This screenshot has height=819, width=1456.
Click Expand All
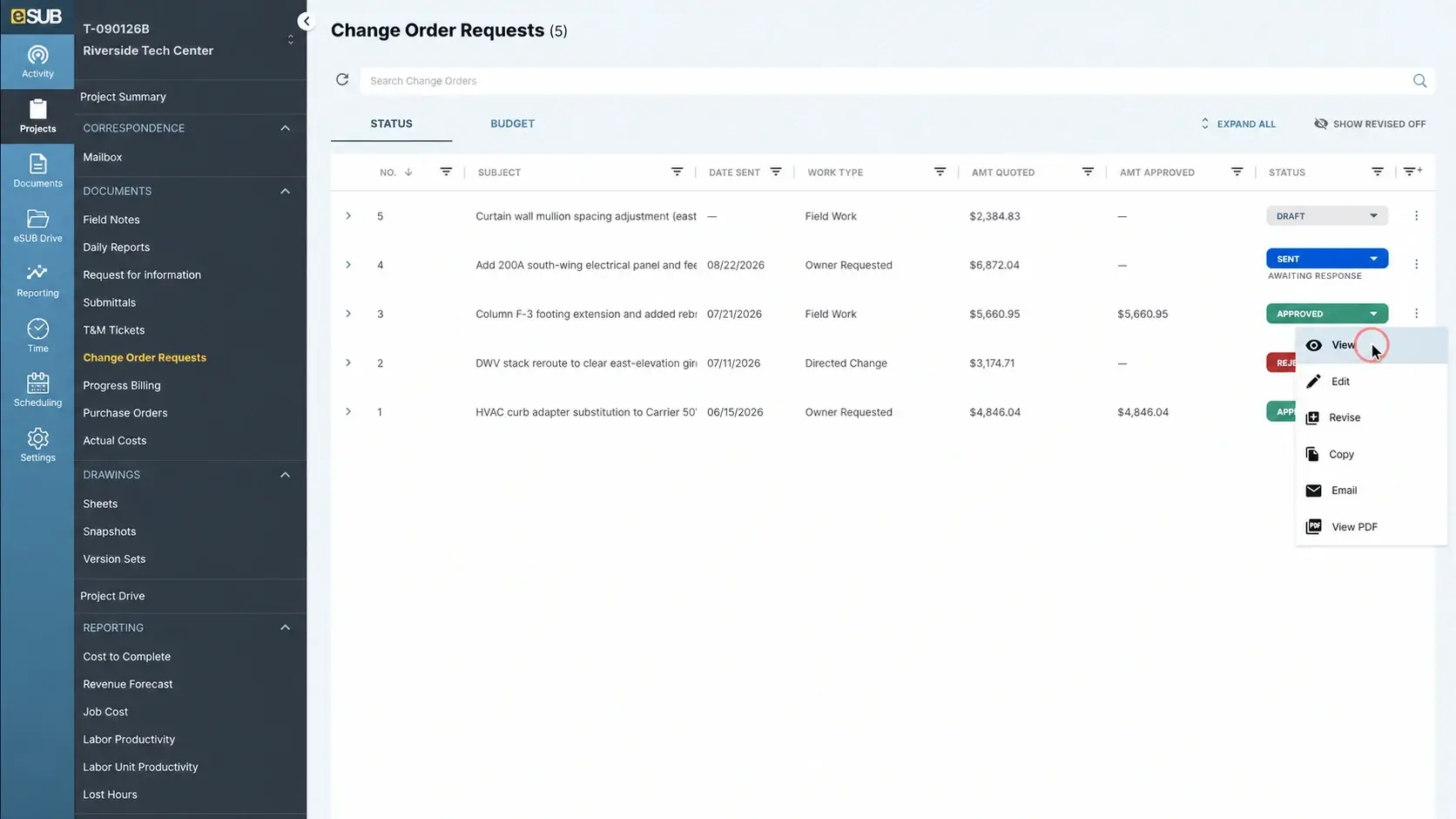(1237, 124)
